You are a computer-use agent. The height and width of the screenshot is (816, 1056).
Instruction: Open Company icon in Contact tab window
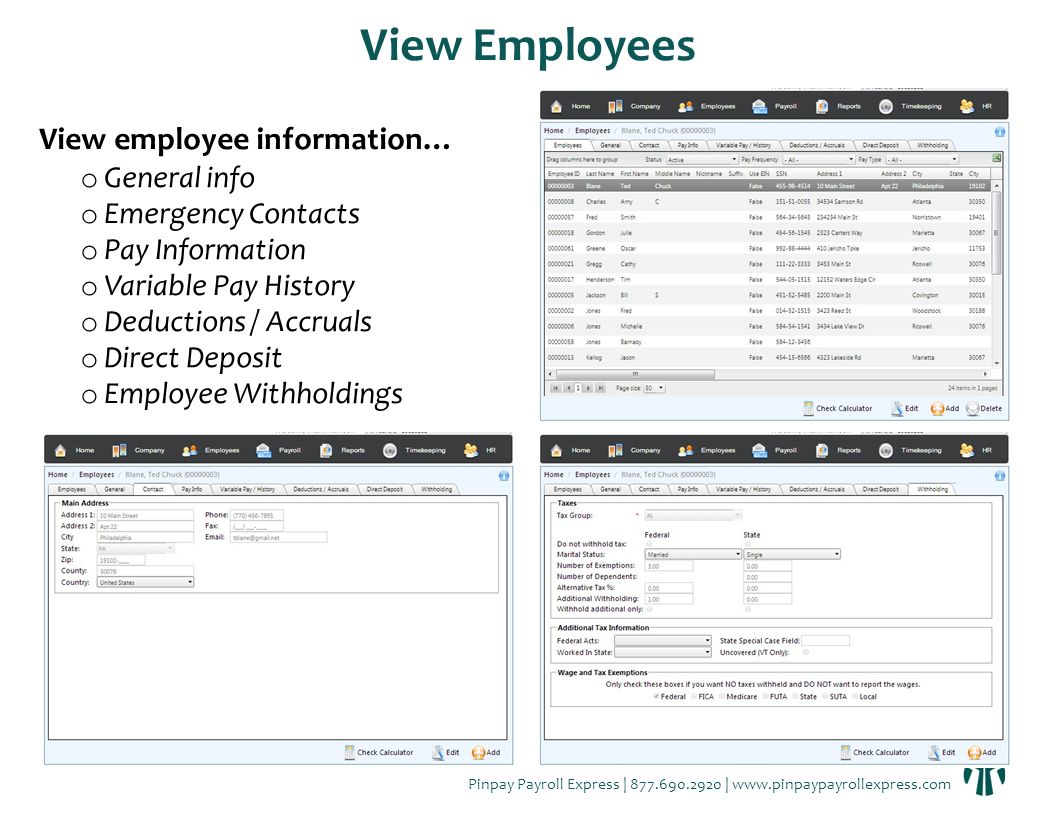[119, 450]
